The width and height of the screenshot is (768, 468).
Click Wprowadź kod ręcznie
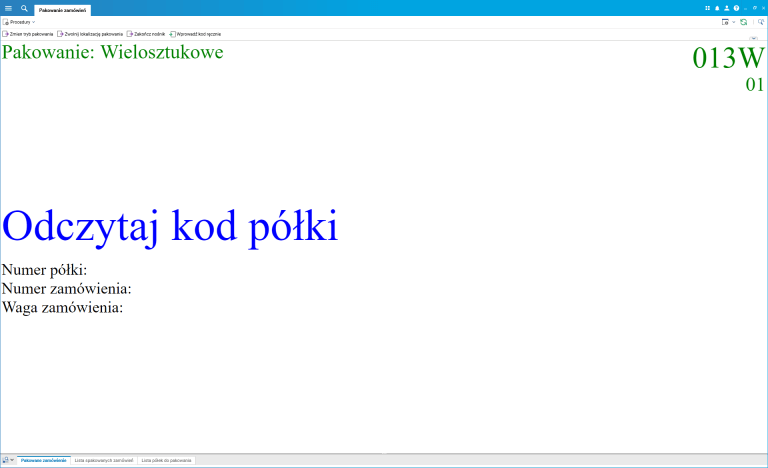[195, 34]
